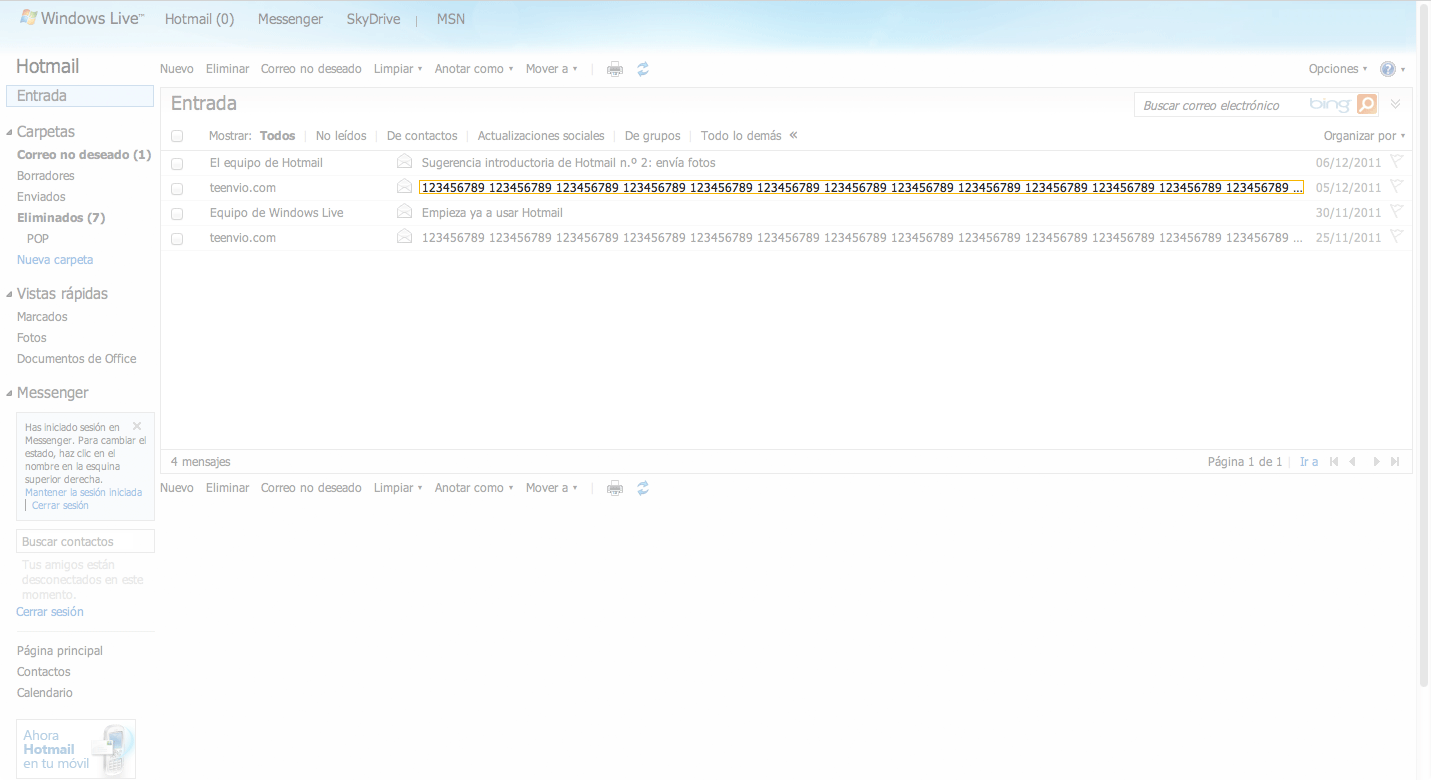The height and width of the screenshot is (780, 1431).
Task: Open 'Ahora Hotmail en tu móvil' promo
Action: coord(76,749)
